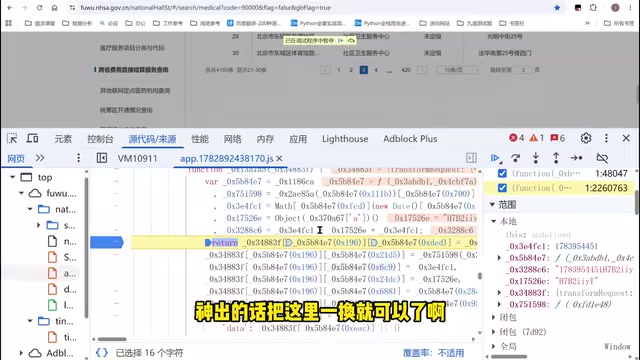The width and height of the screenshot is (640, 360).
Task: Open the 网络 tab
Action: coord(232,139)
